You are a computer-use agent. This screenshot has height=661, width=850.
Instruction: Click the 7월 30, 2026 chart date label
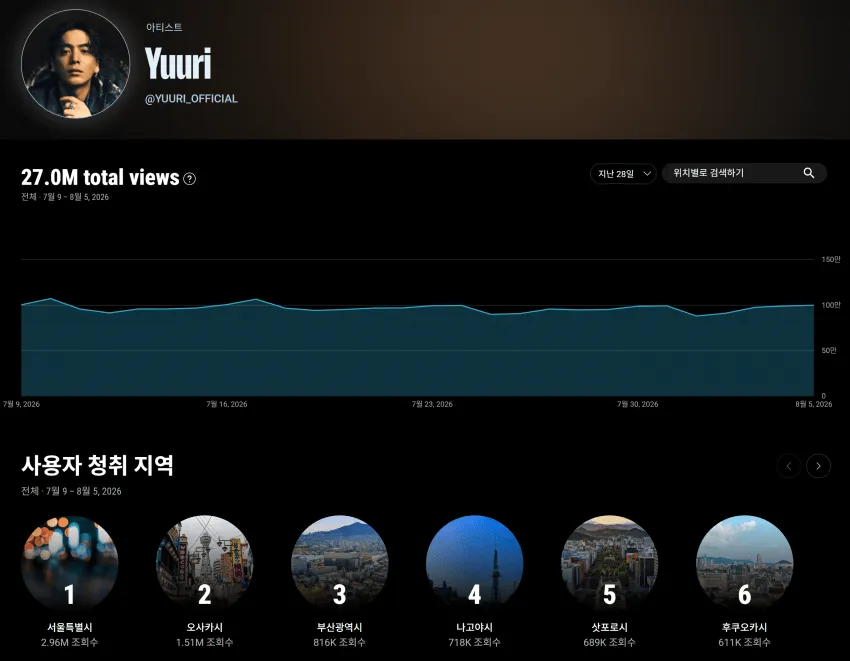[638, 404]
